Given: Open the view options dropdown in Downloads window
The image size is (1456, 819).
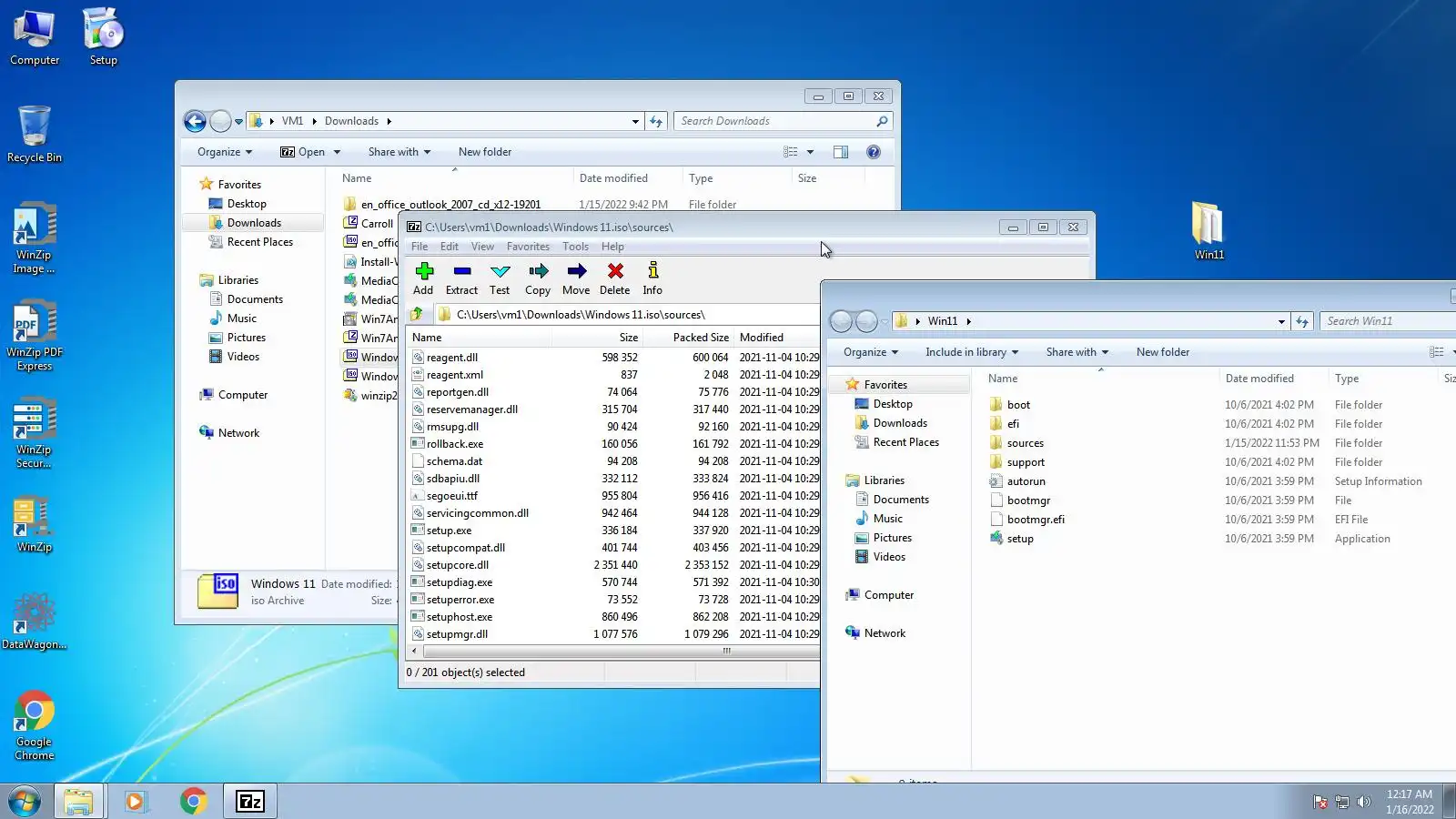Looking at the screenshot, I should click(x=810, y=152).
